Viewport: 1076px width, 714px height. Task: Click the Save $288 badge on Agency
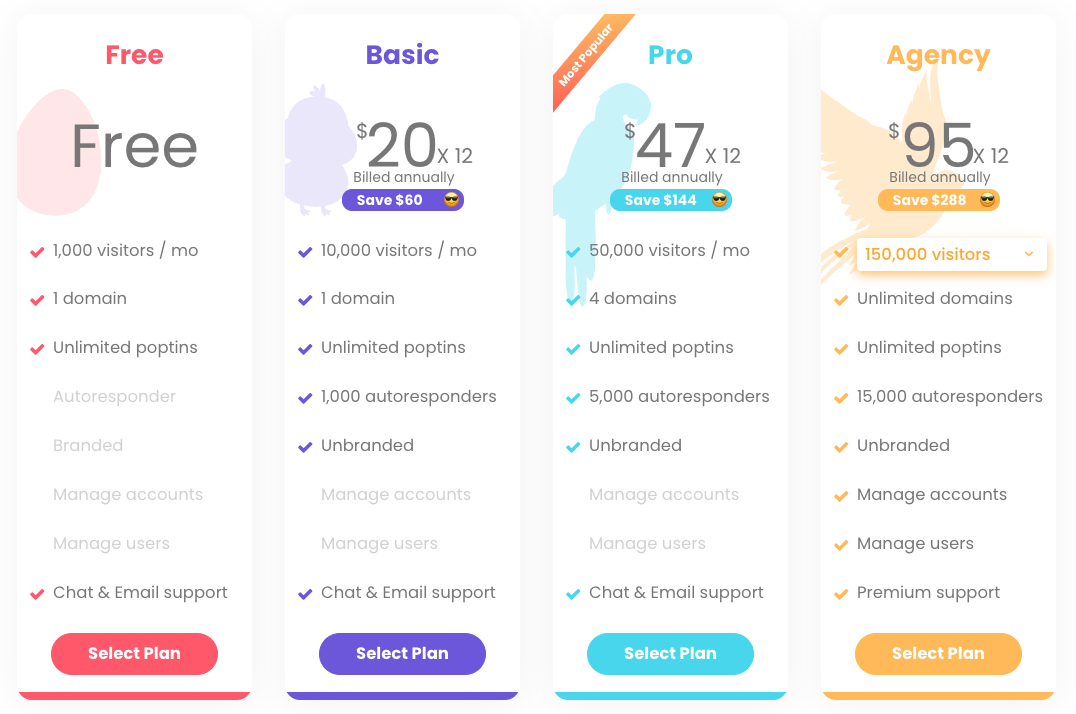coord(926,200)
